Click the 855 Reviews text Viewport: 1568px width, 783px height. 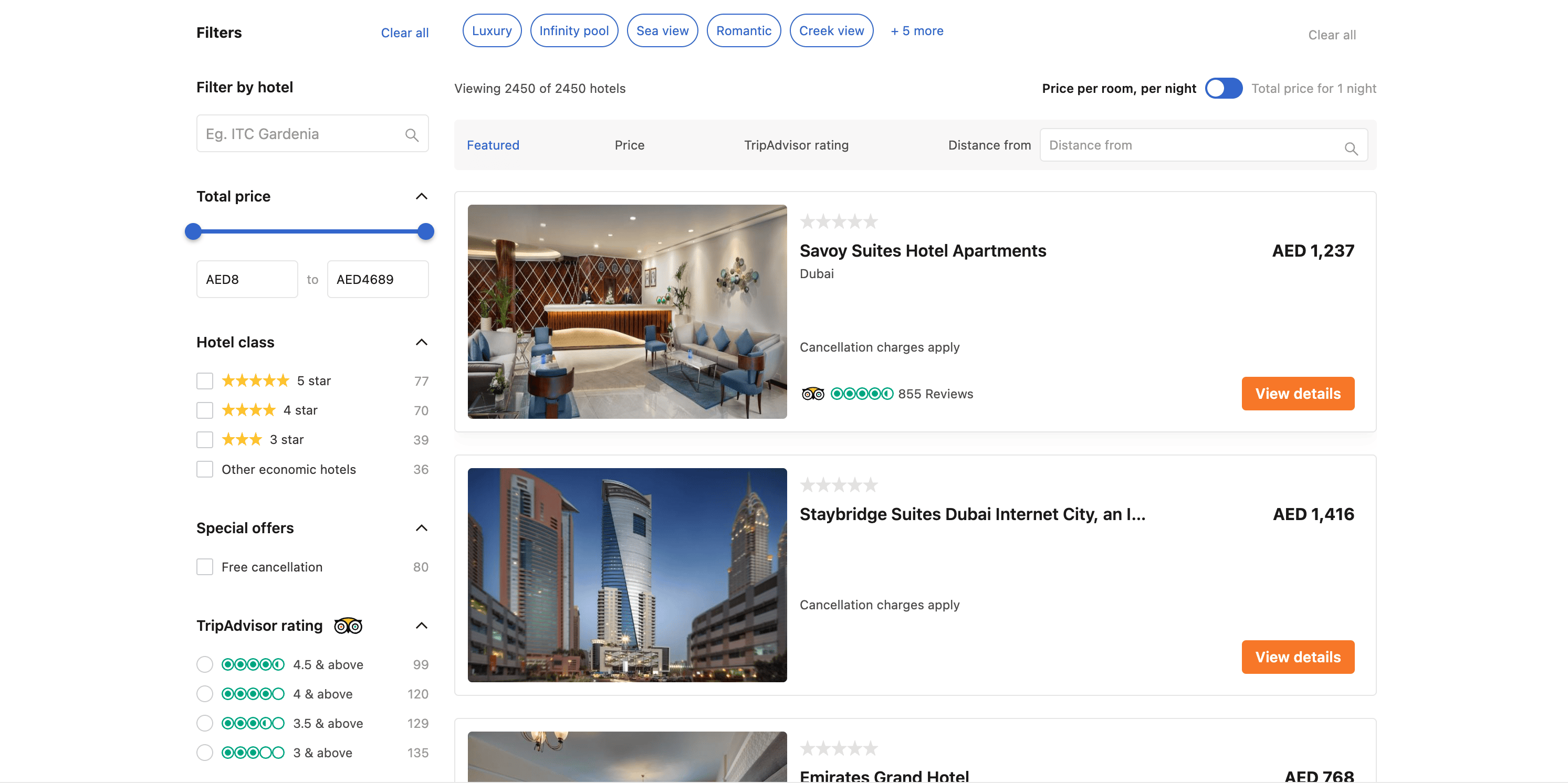click(936, 394)
